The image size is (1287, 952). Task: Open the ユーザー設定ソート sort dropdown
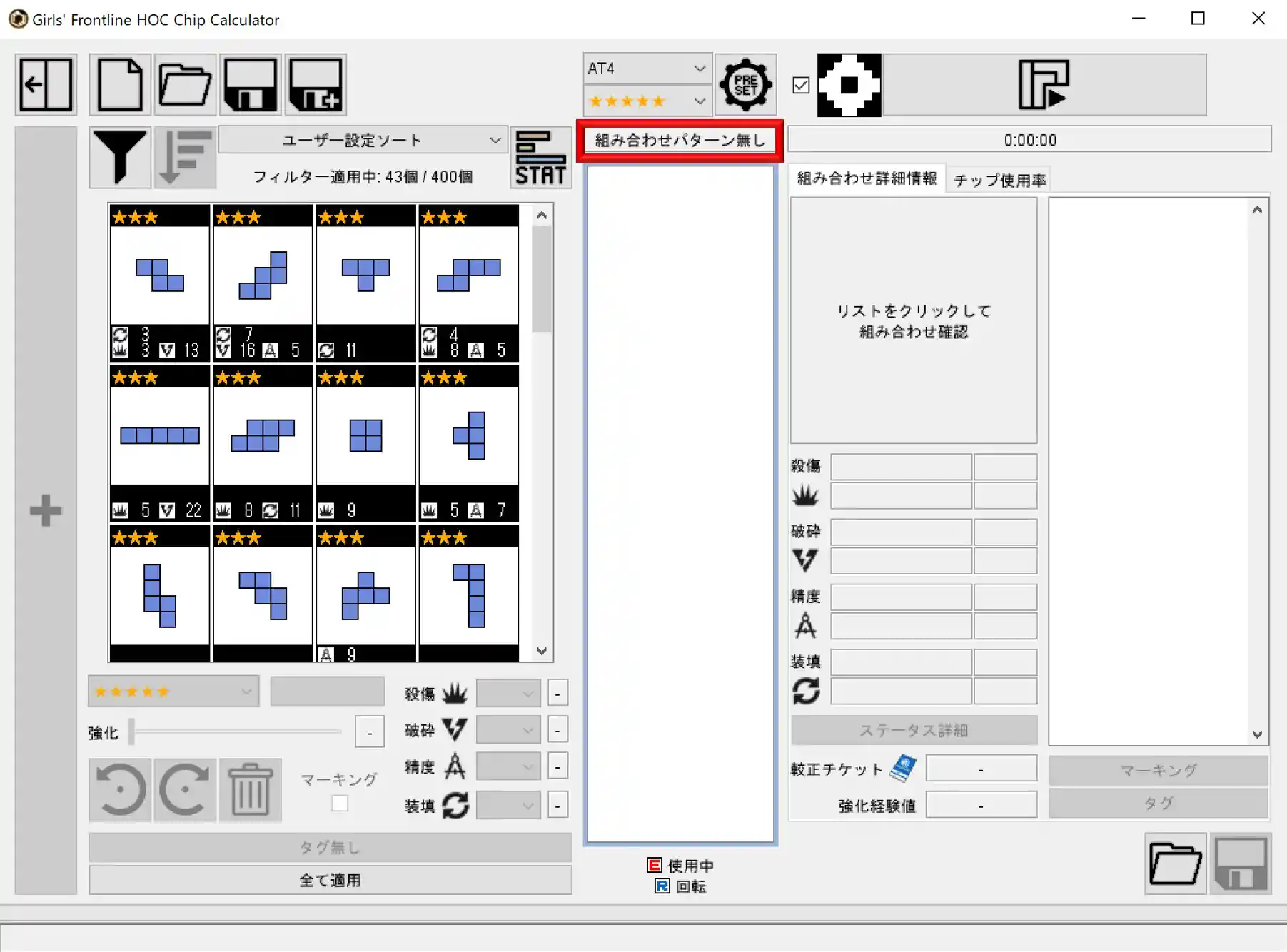pyautogui.click(x=363, y=140)
